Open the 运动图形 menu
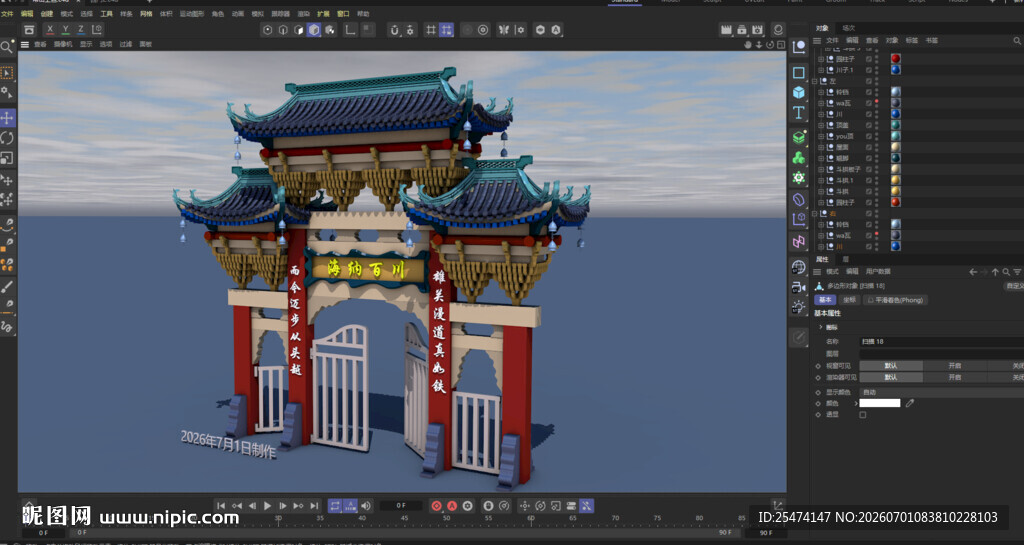The width and height of the screenshot is (1024, 545). 191,14
